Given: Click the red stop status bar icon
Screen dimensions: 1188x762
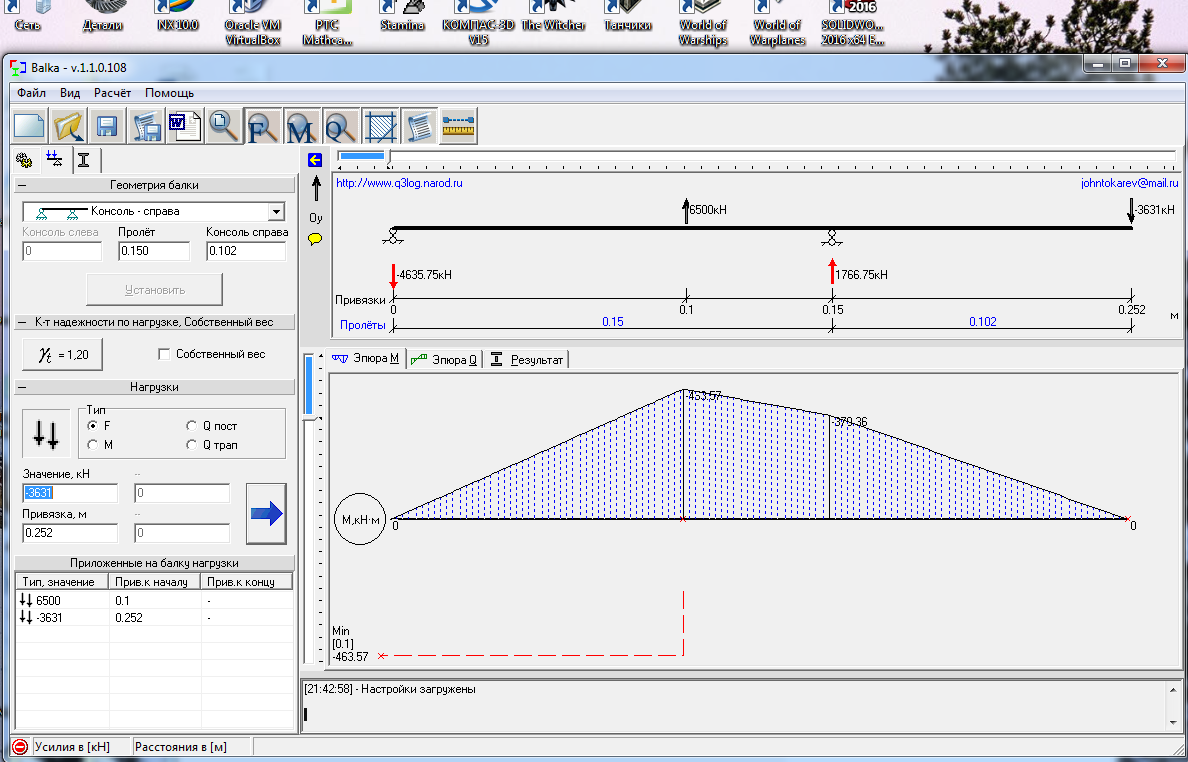Looking at the screenshot, I should 20,747.
